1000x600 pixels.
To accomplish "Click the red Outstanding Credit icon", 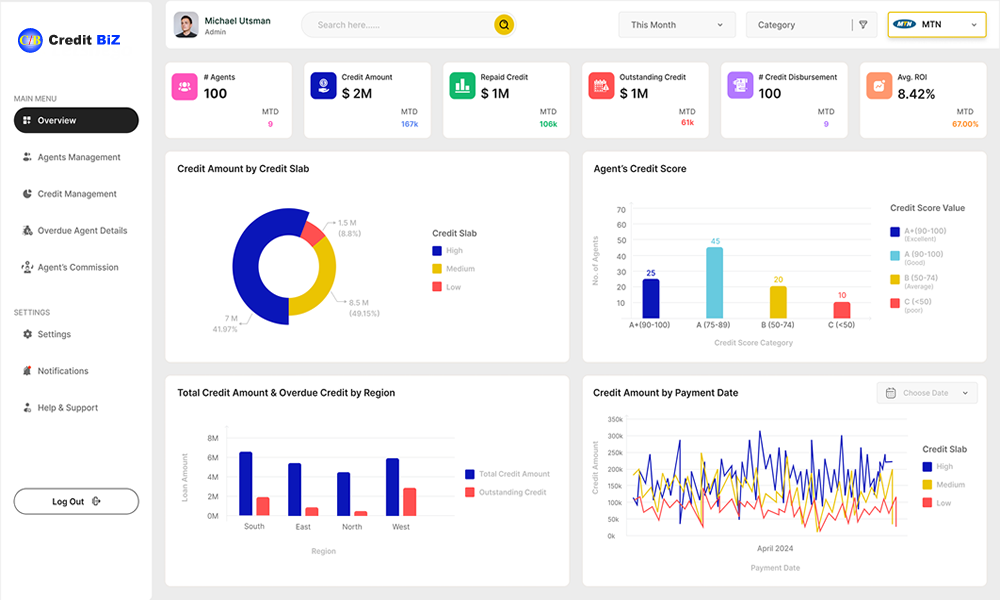I will point(600,86).
